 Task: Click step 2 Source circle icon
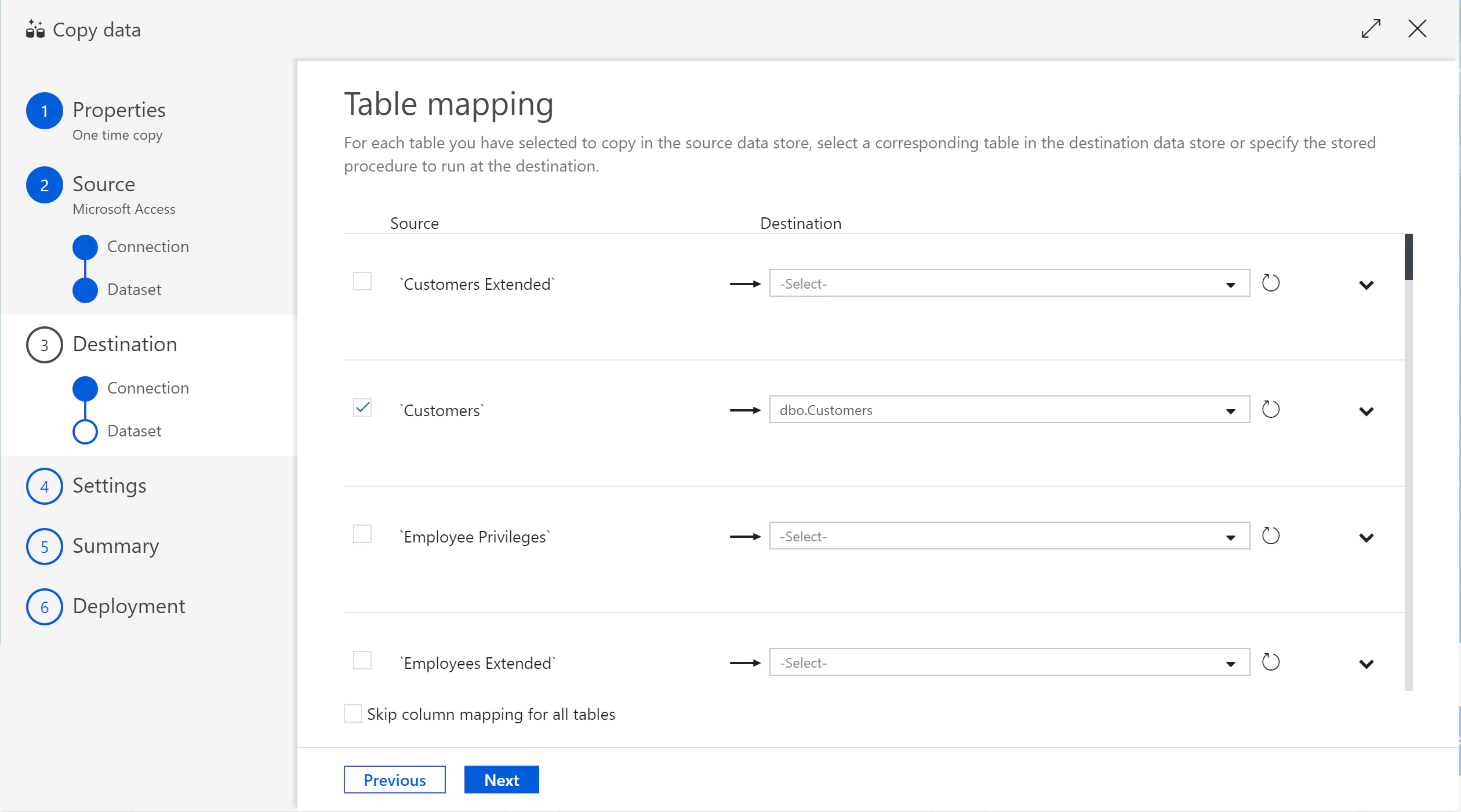44,185
